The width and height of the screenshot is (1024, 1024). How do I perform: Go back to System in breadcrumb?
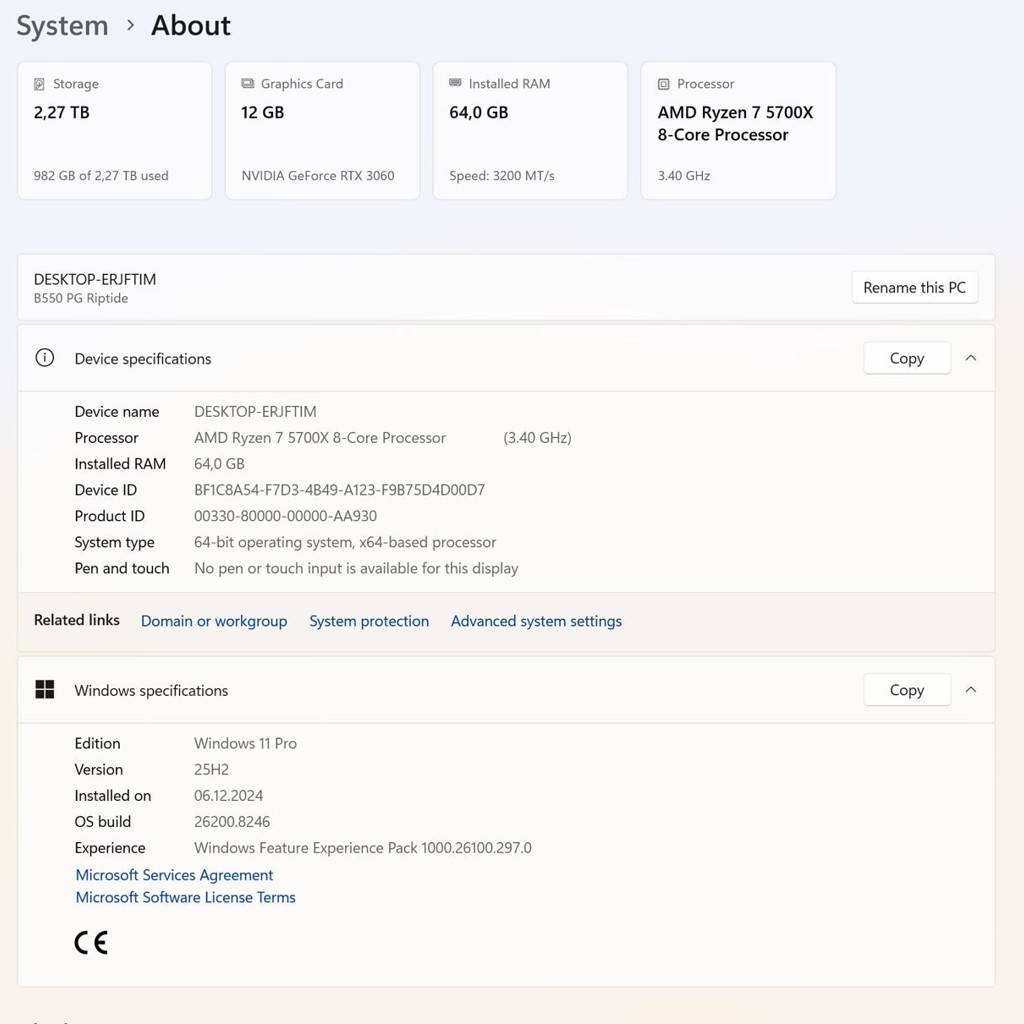point(62,26)
